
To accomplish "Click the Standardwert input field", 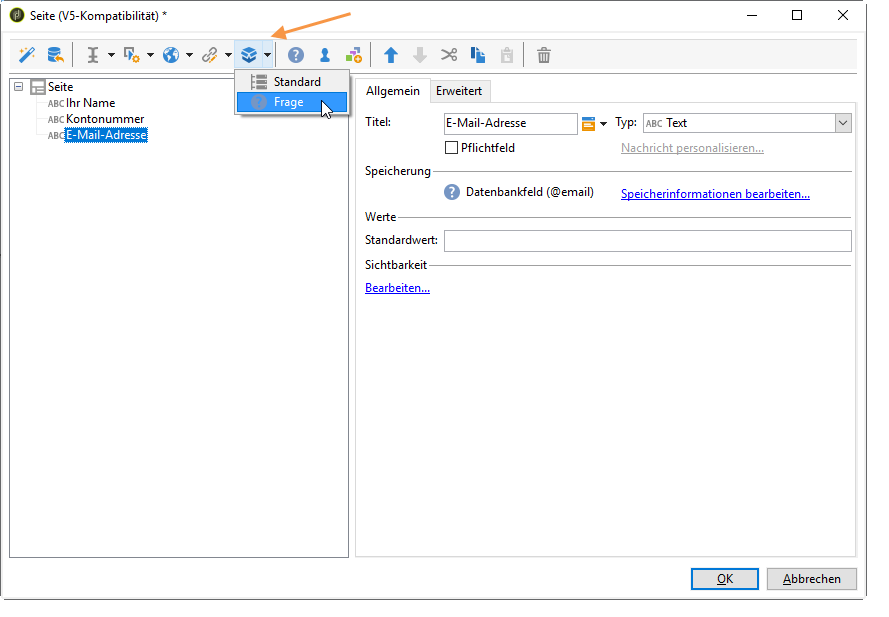I will pos(647,240).
